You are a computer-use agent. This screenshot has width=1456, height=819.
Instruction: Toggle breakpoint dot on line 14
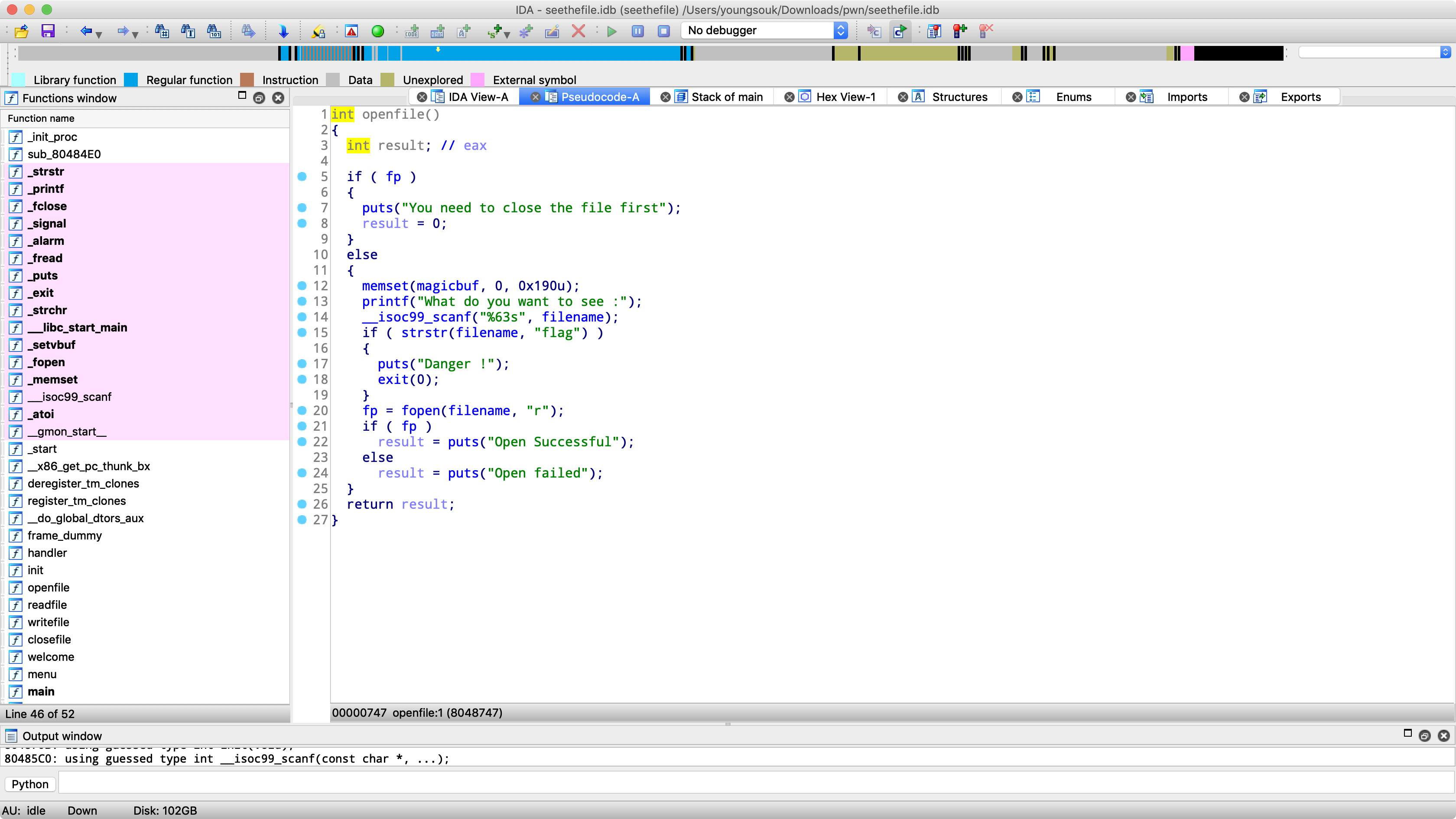point(302,317)
